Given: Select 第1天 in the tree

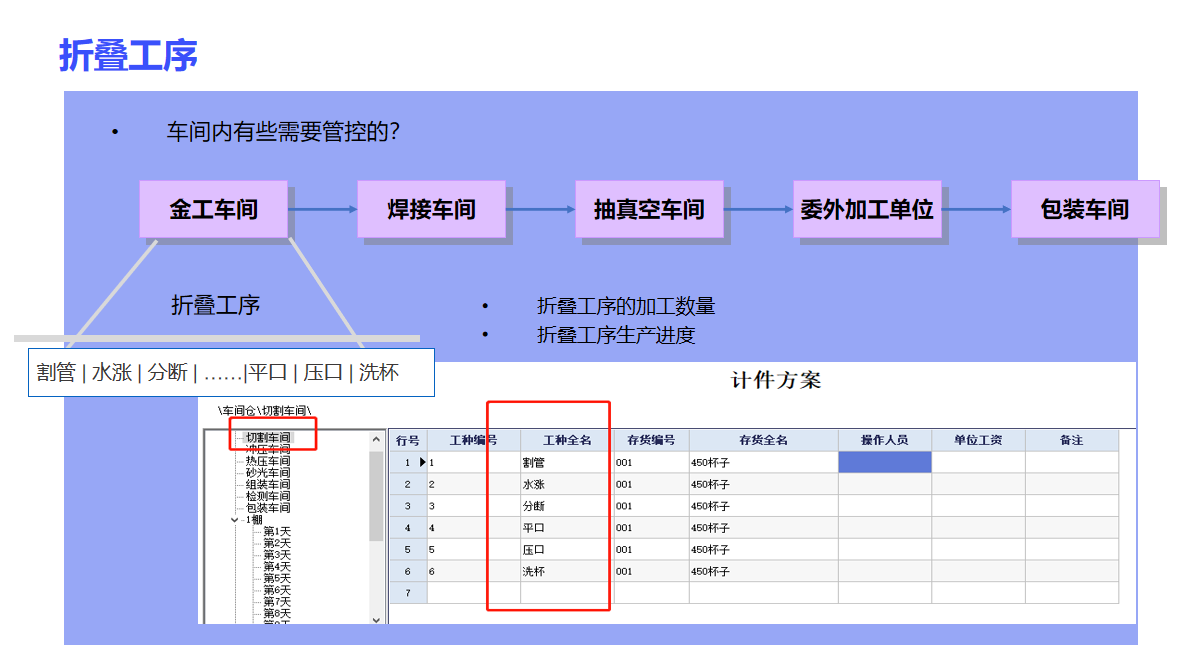Looking at the screenshot, I should coord(277,532).
